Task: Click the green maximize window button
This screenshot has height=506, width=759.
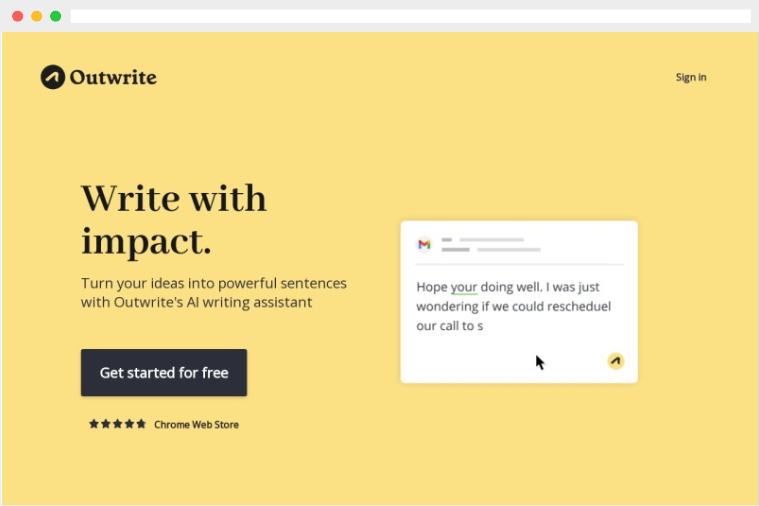Action: [56, 16]
